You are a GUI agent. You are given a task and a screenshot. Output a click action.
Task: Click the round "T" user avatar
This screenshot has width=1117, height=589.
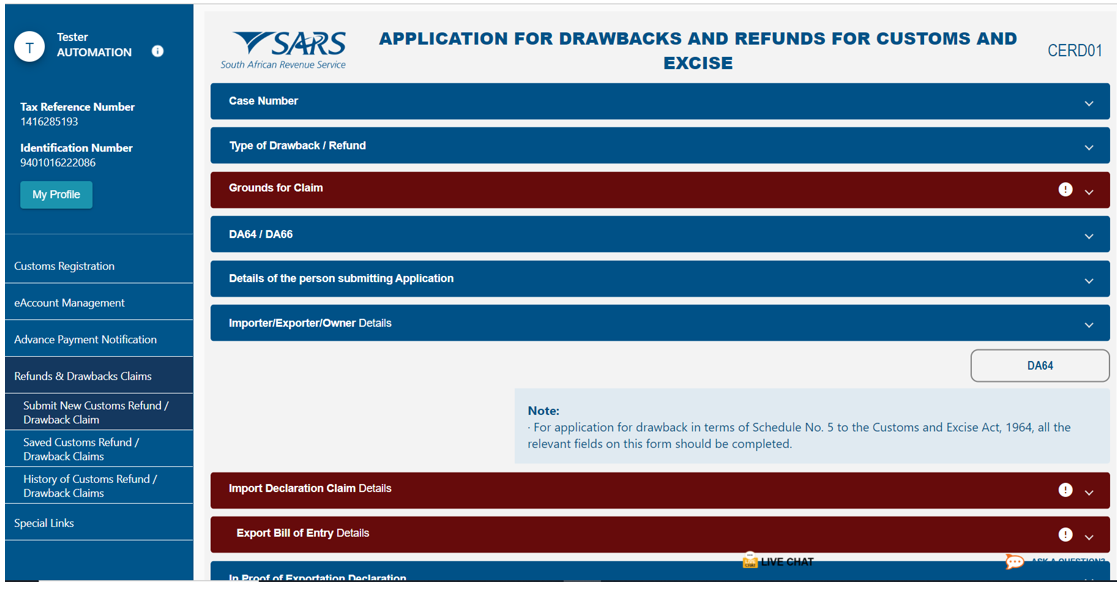tap(29, 47)
